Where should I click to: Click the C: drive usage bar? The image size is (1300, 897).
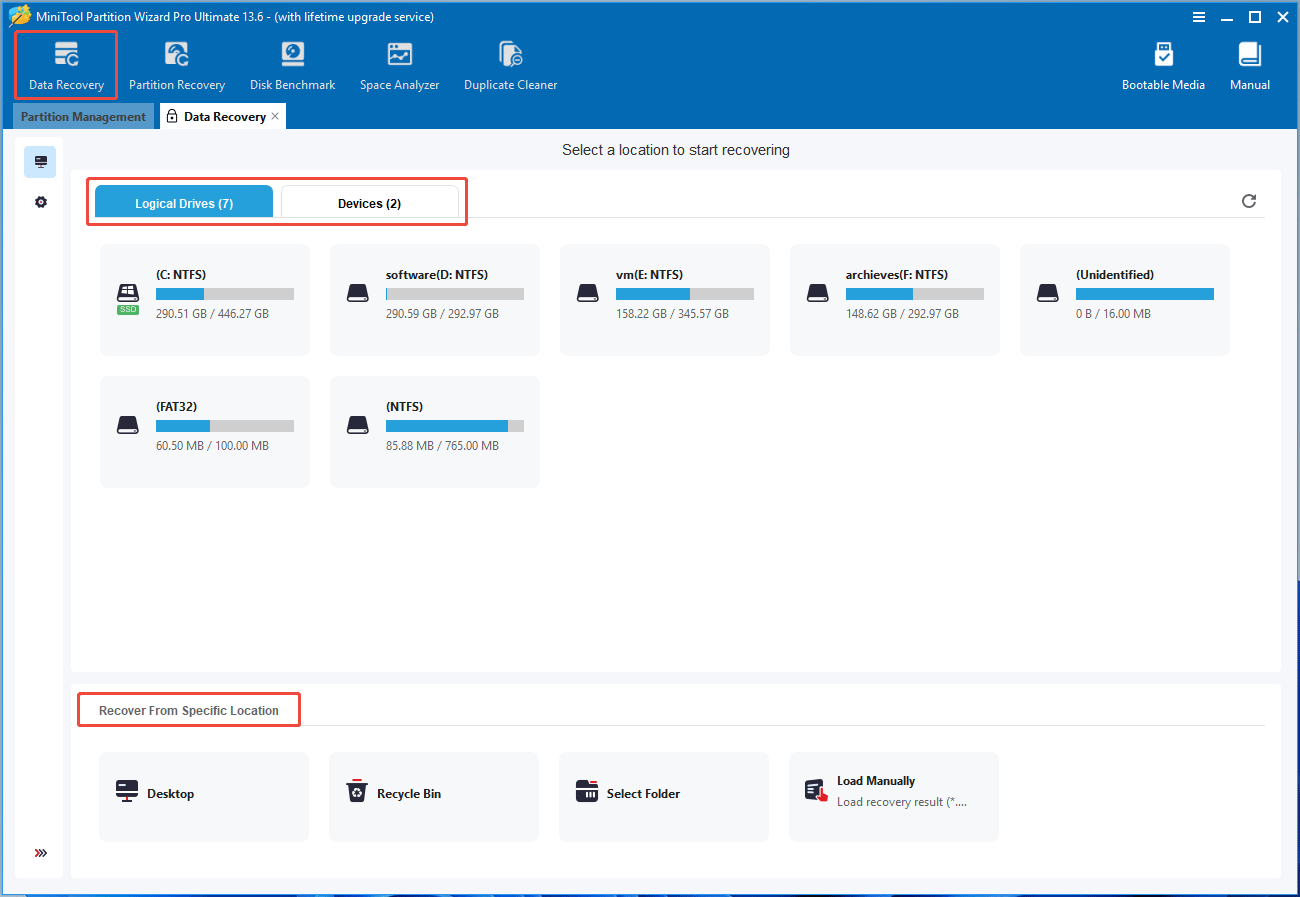(225, 294)
